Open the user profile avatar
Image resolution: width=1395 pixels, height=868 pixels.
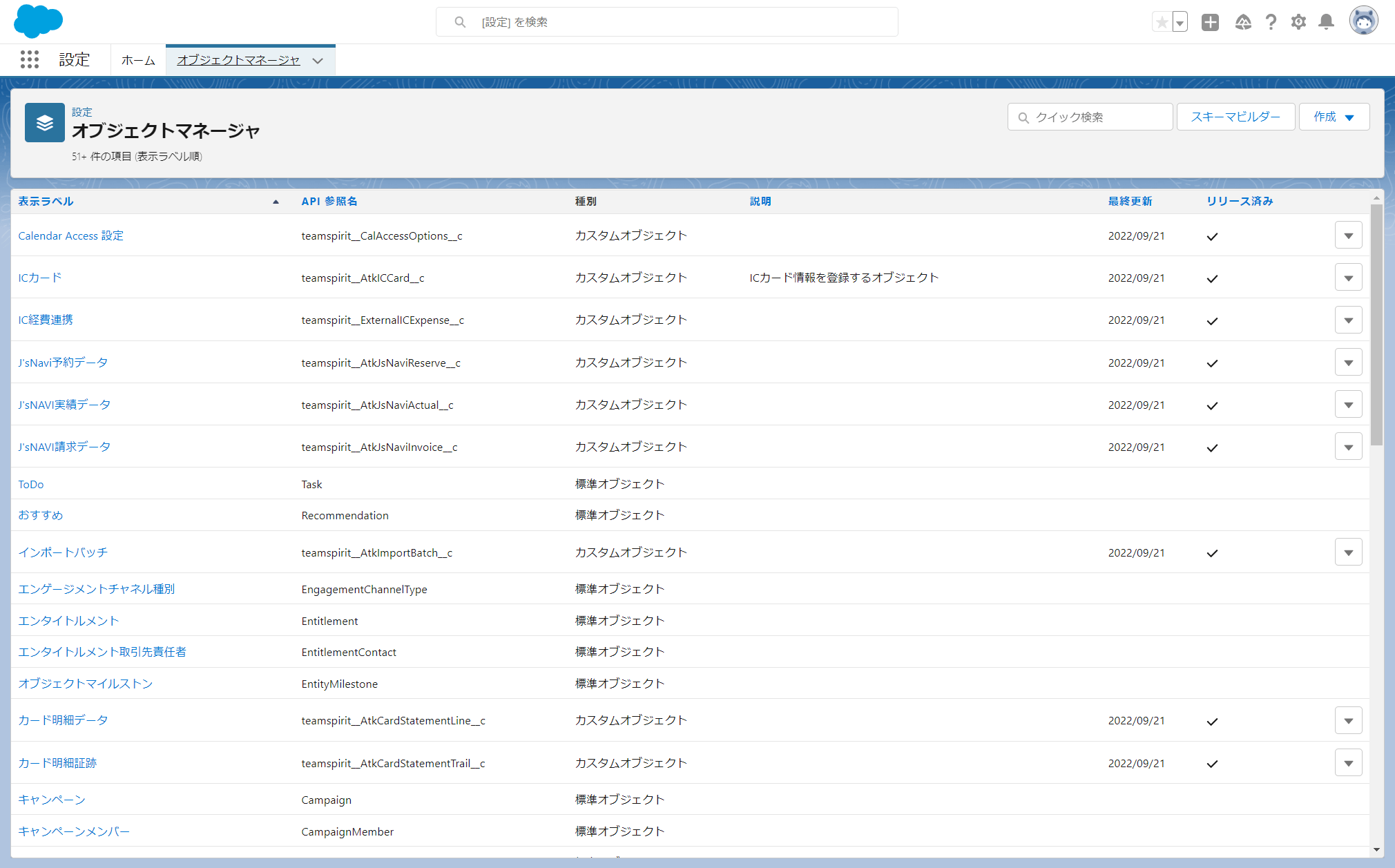point(1363,21)
